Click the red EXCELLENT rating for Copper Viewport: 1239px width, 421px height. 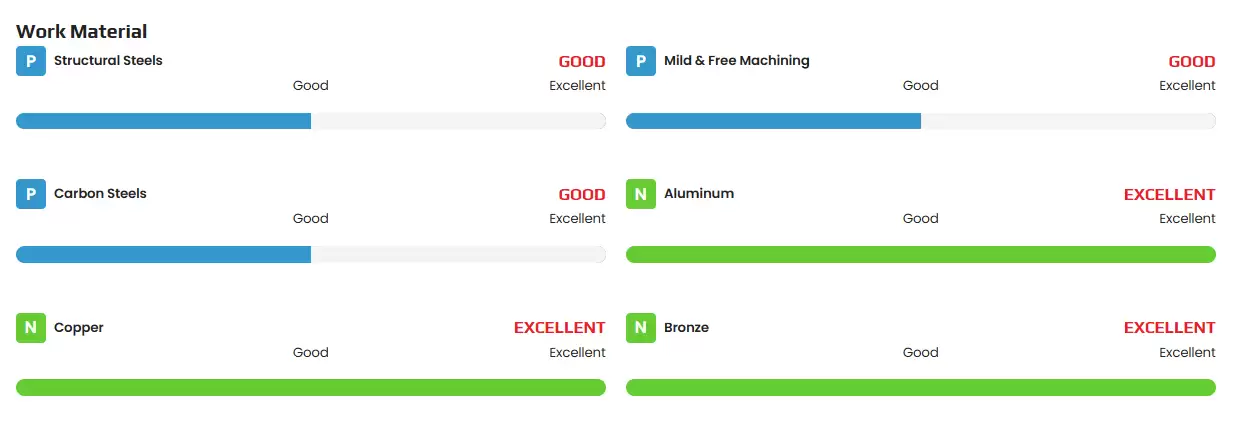pos(559,328)
